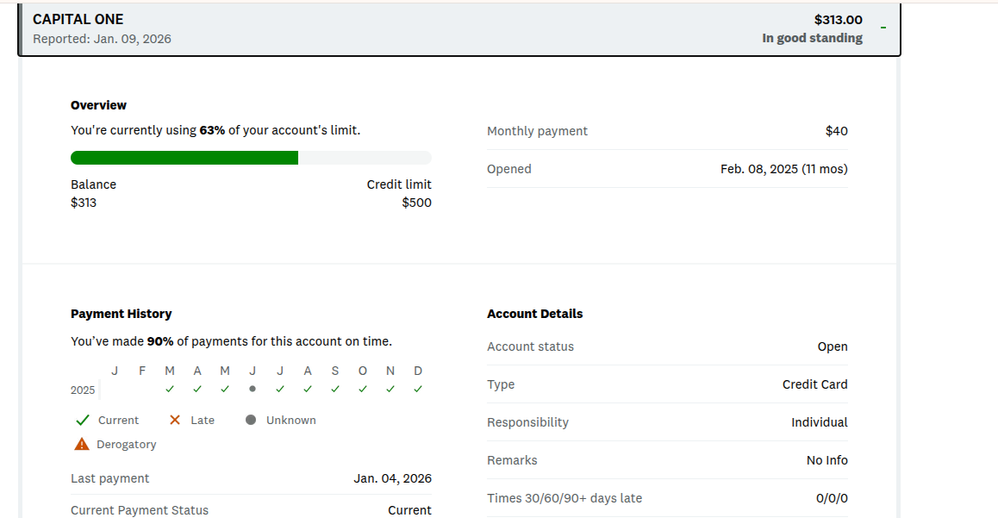This screenshot has width=998, height=518.
Task: Click the 2025 year row label
Action: [x=83, y=390]
